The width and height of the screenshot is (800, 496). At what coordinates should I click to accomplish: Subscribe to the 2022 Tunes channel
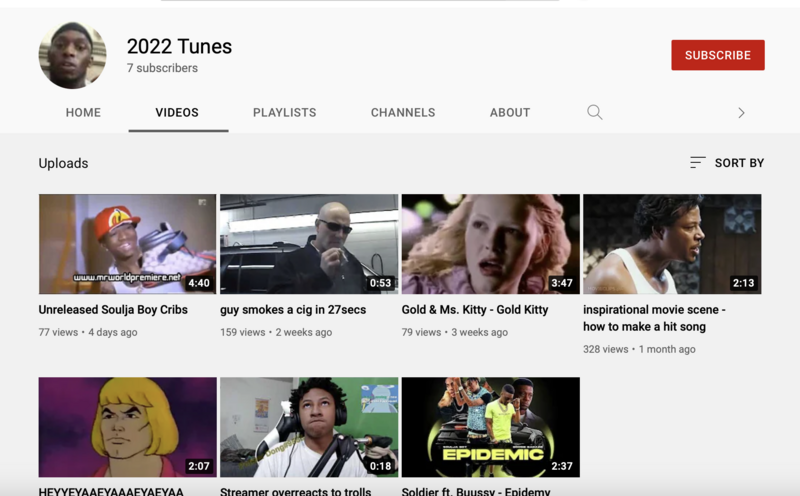[718, 55]
